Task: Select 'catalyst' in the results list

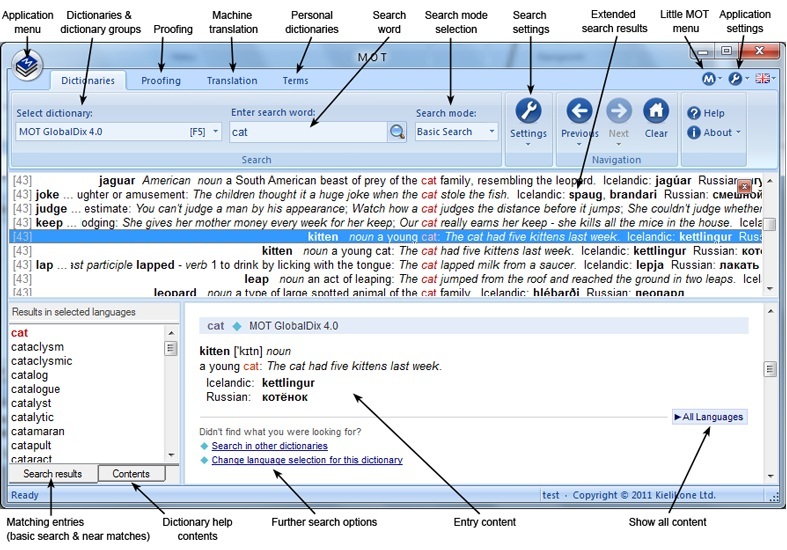Action: point(31,403)
